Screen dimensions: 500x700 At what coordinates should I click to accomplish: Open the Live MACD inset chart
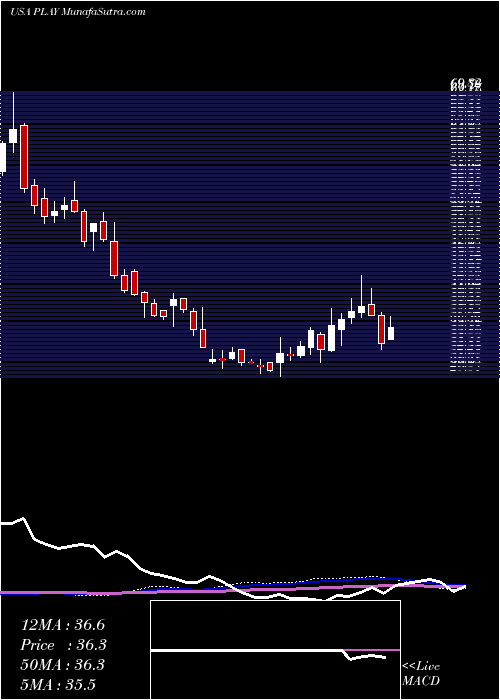pos(275,650)
